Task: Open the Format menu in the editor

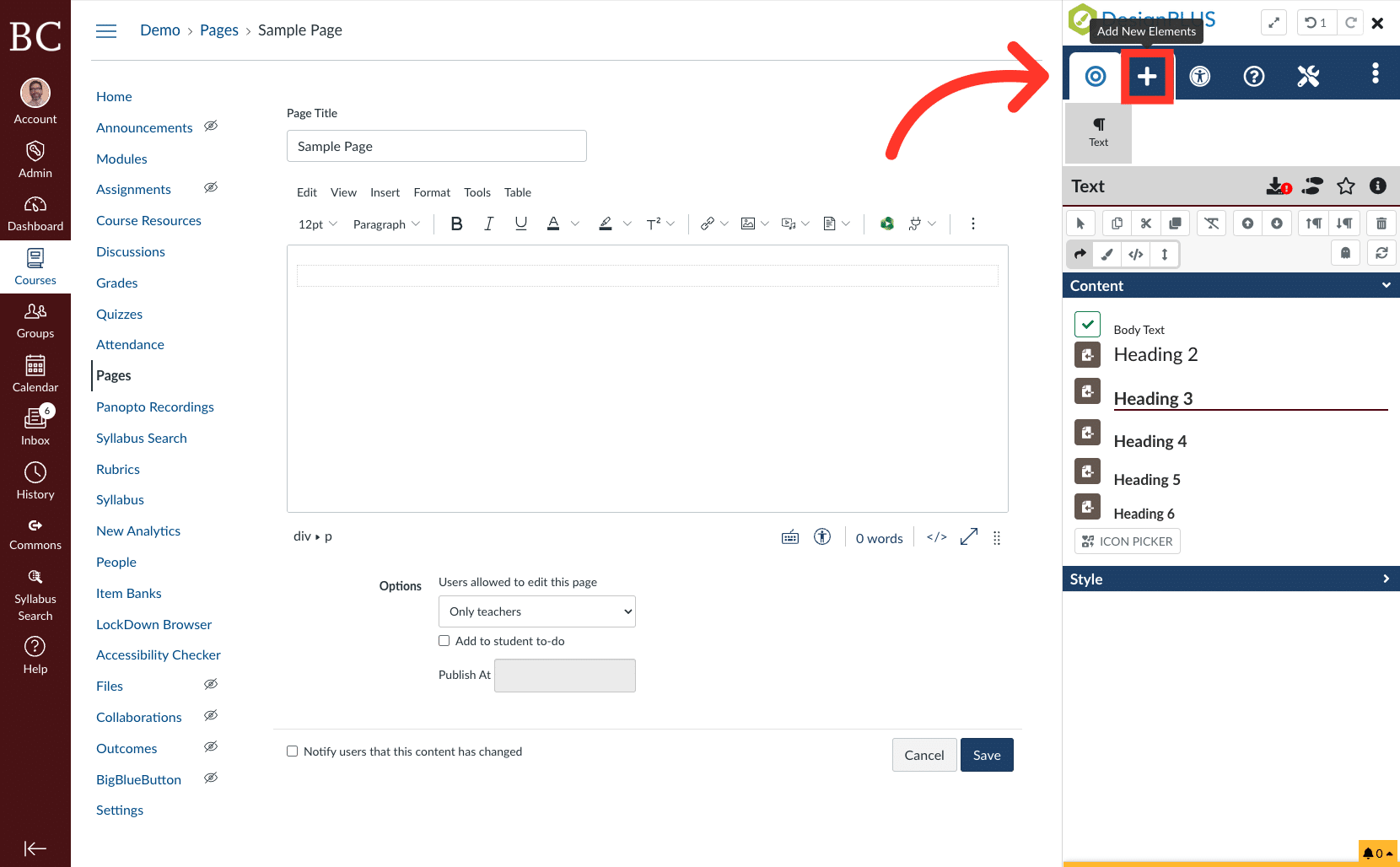Action: coord(432,192)
